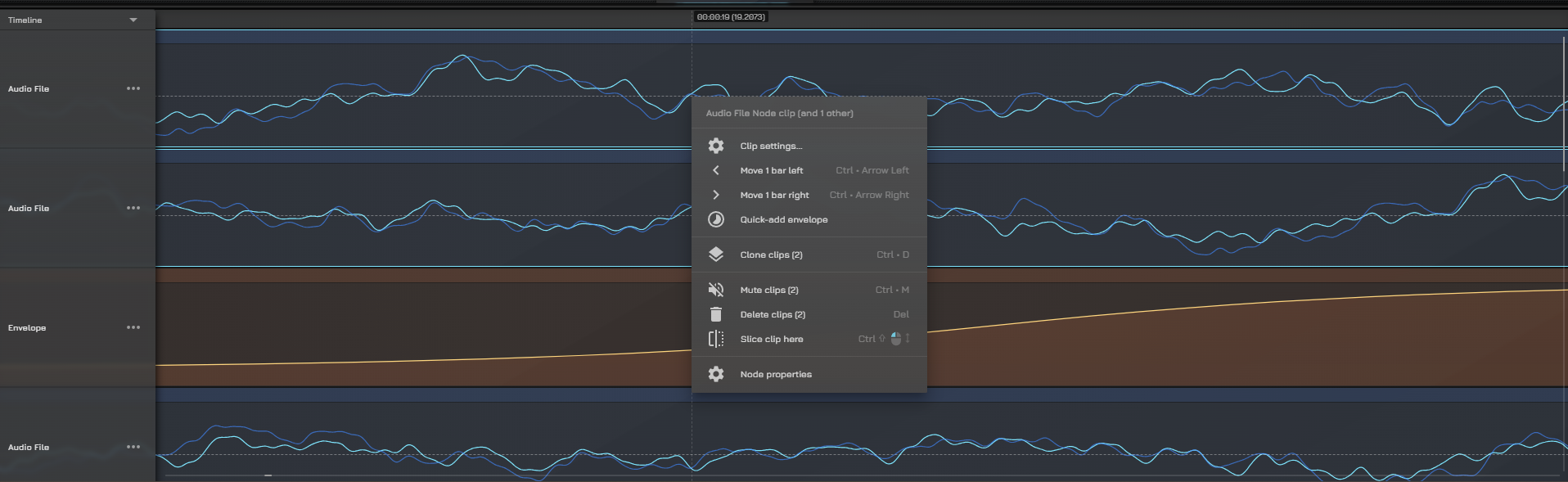The image size is (1568, 482).
Task: Open options for the second Audio File track
Action: point(133,208)
